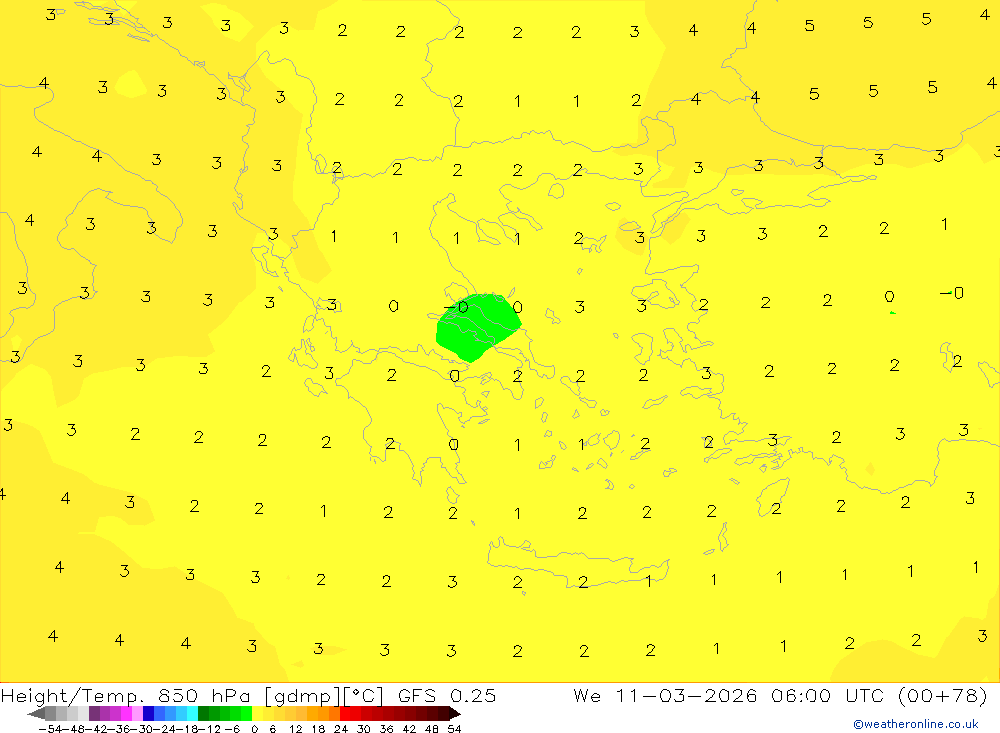Screen dimensions: 1000x733
Task: Click the 'GFS 0.25' model label
Action: point(446,695)
